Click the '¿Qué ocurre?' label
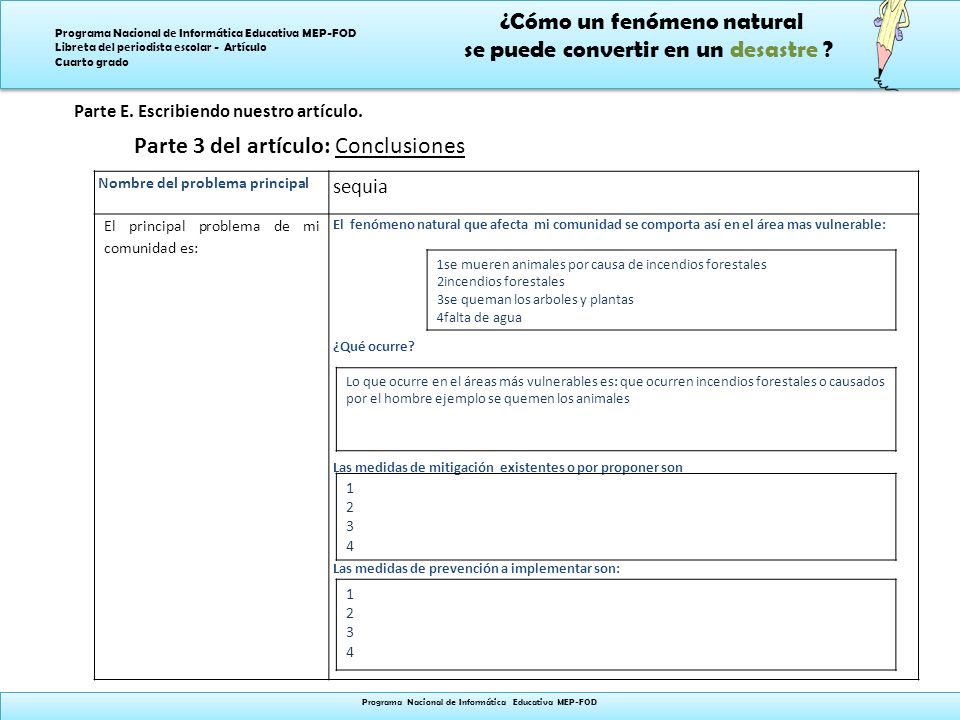960x720 pixels. coord(373,347)
